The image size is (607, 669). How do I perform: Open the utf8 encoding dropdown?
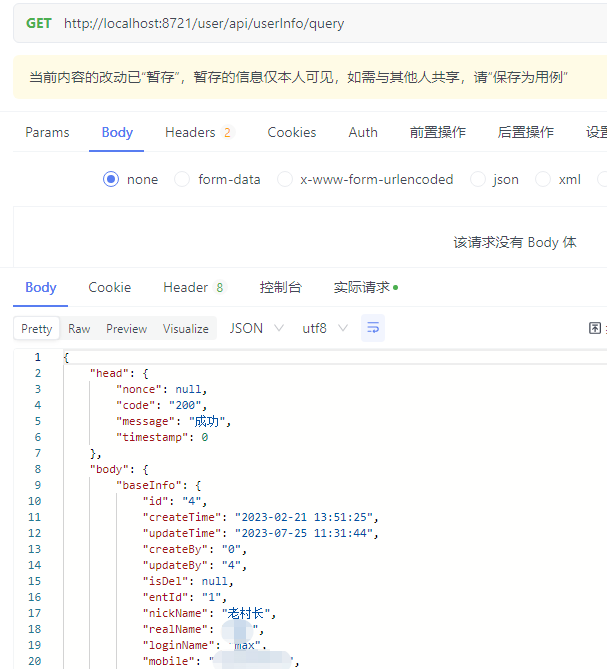325,328
